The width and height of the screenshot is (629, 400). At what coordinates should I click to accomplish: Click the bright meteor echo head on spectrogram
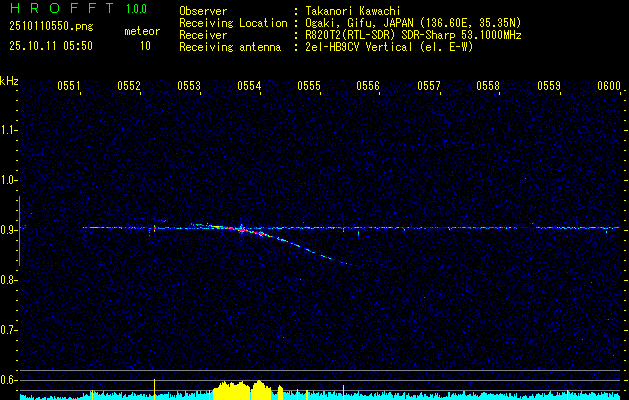(x=241, y=228)
